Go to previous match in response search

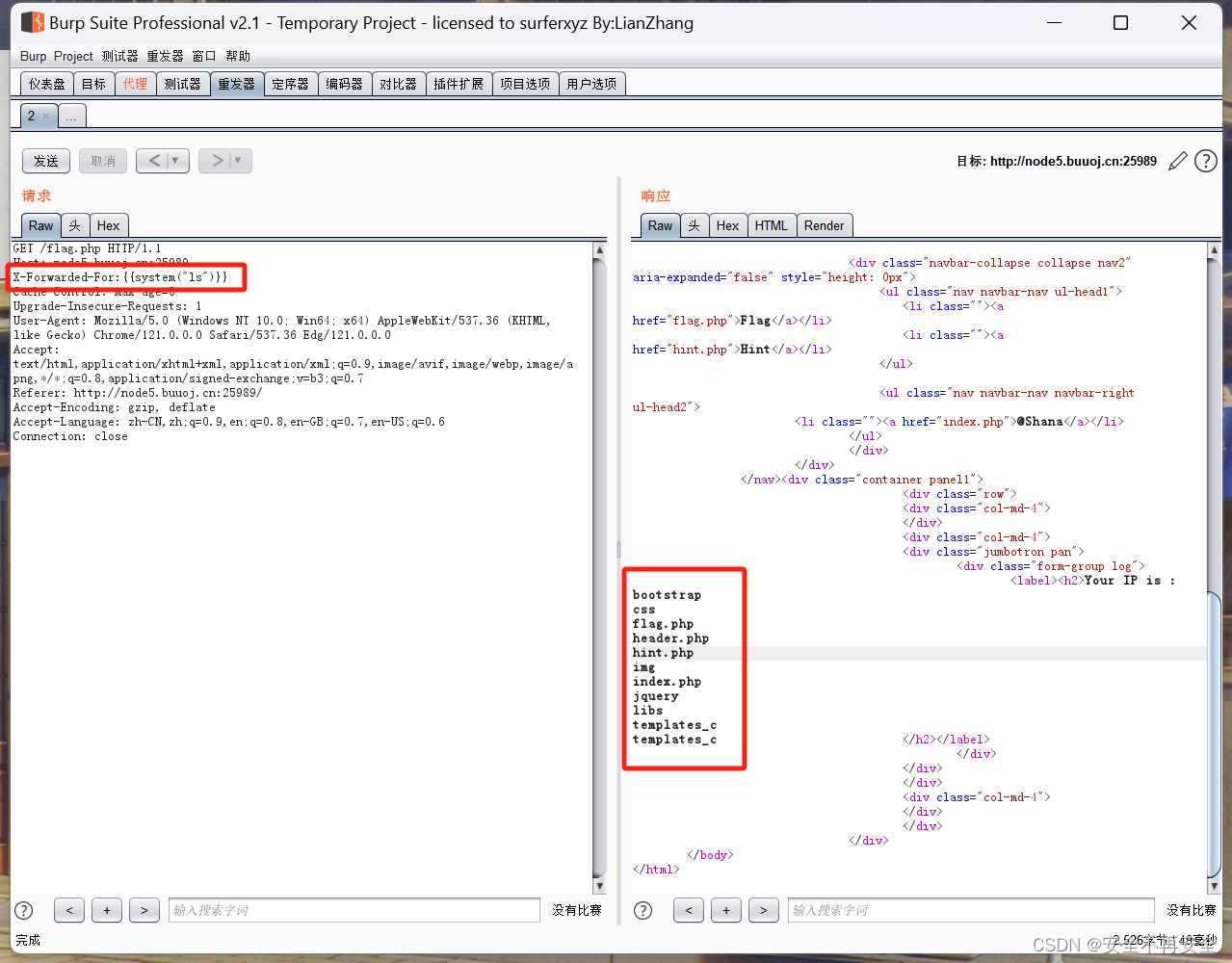pos(689,910)
